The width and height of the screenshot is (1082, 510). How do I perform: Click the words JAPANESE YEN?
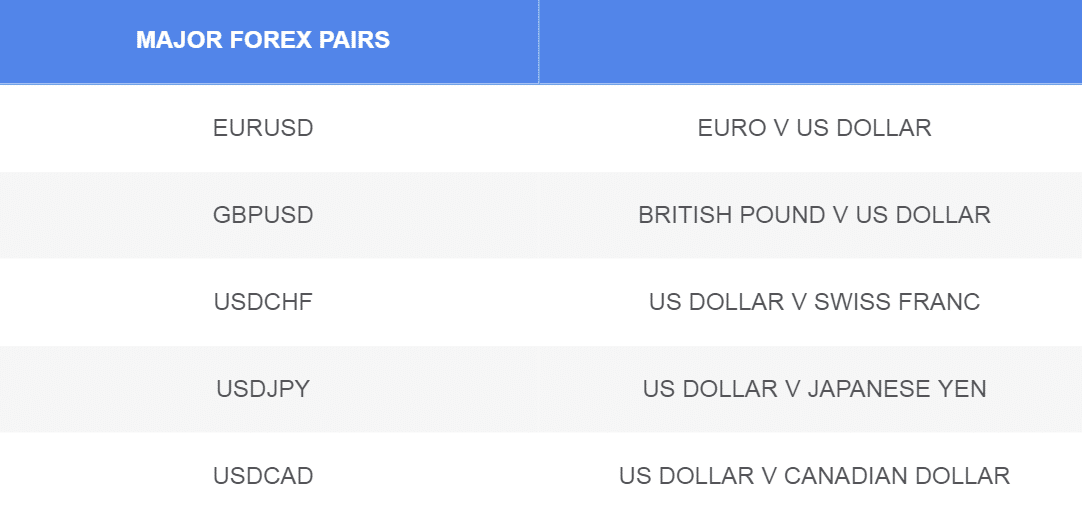[897, 389]
